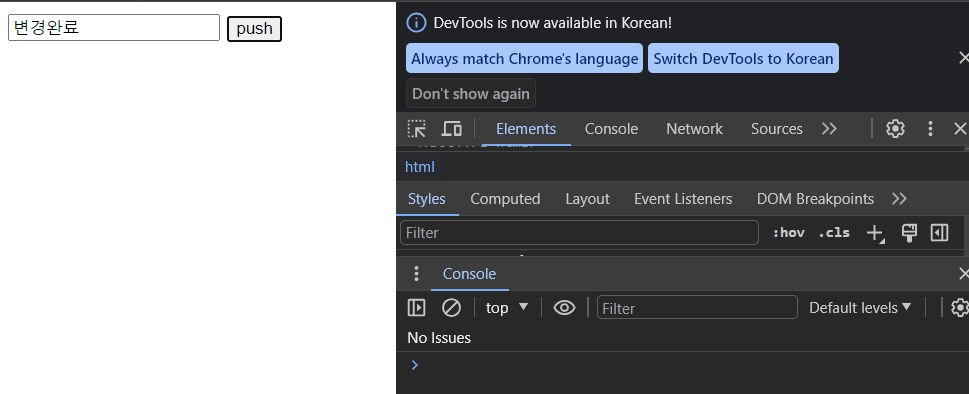The width and height of the screenshot is (969, 394).
Task: Focus the console Filter field
Action: [697, 308]
